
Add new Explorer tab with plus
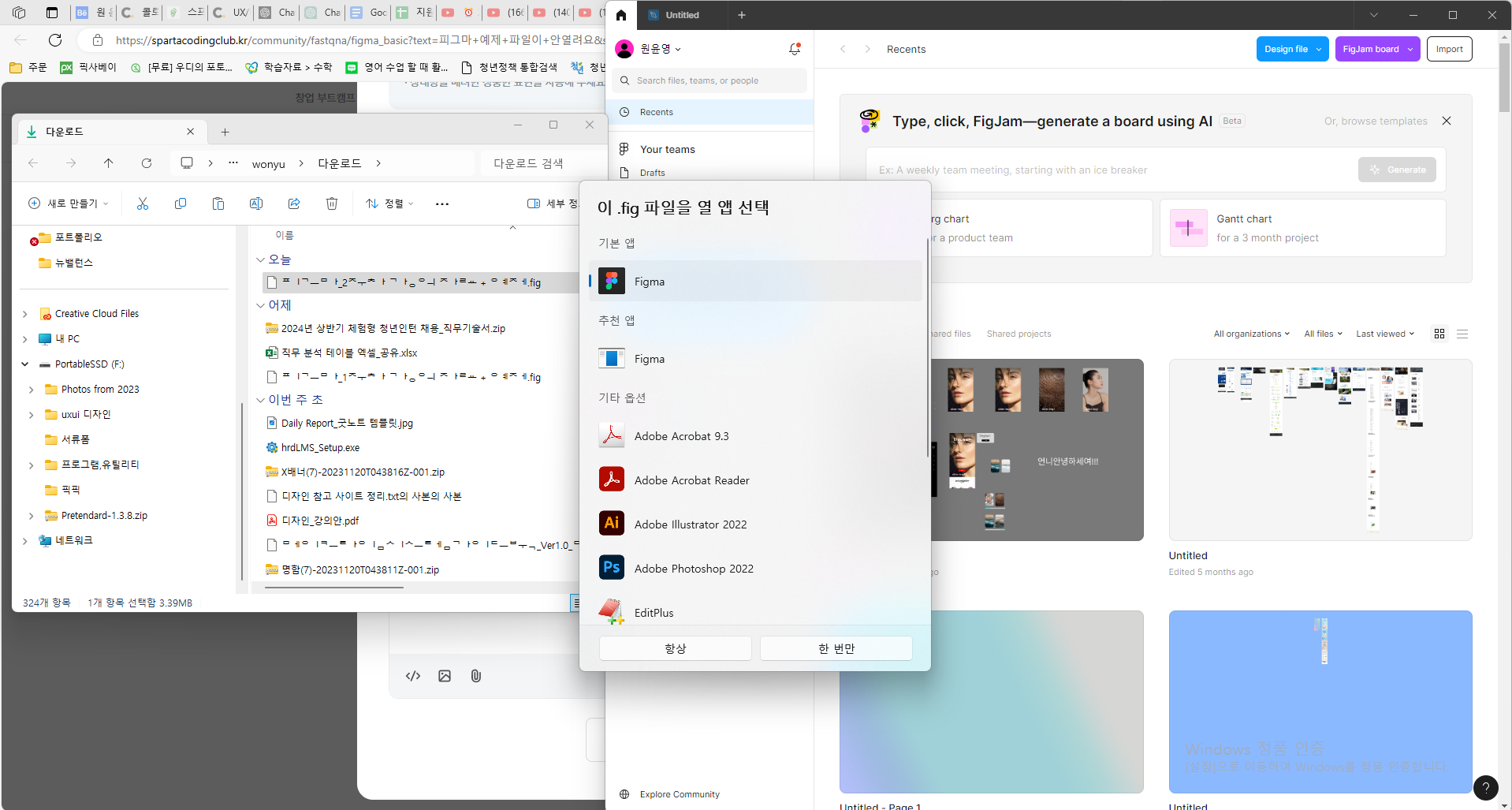point(225,132)
